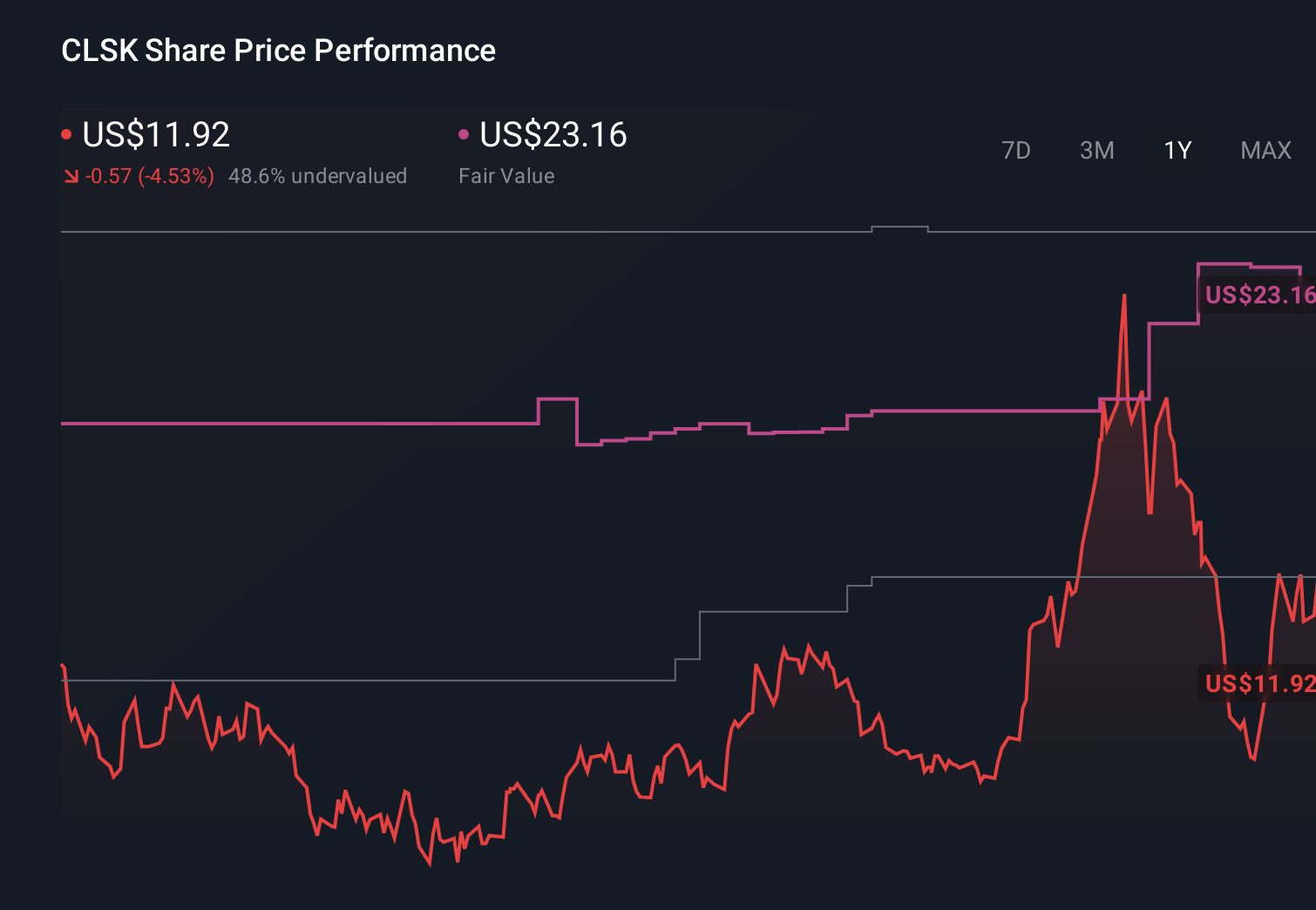Screen dimensions: 1316x910
Task: Click the US$23.16 headline fair value
Action: 553,134
